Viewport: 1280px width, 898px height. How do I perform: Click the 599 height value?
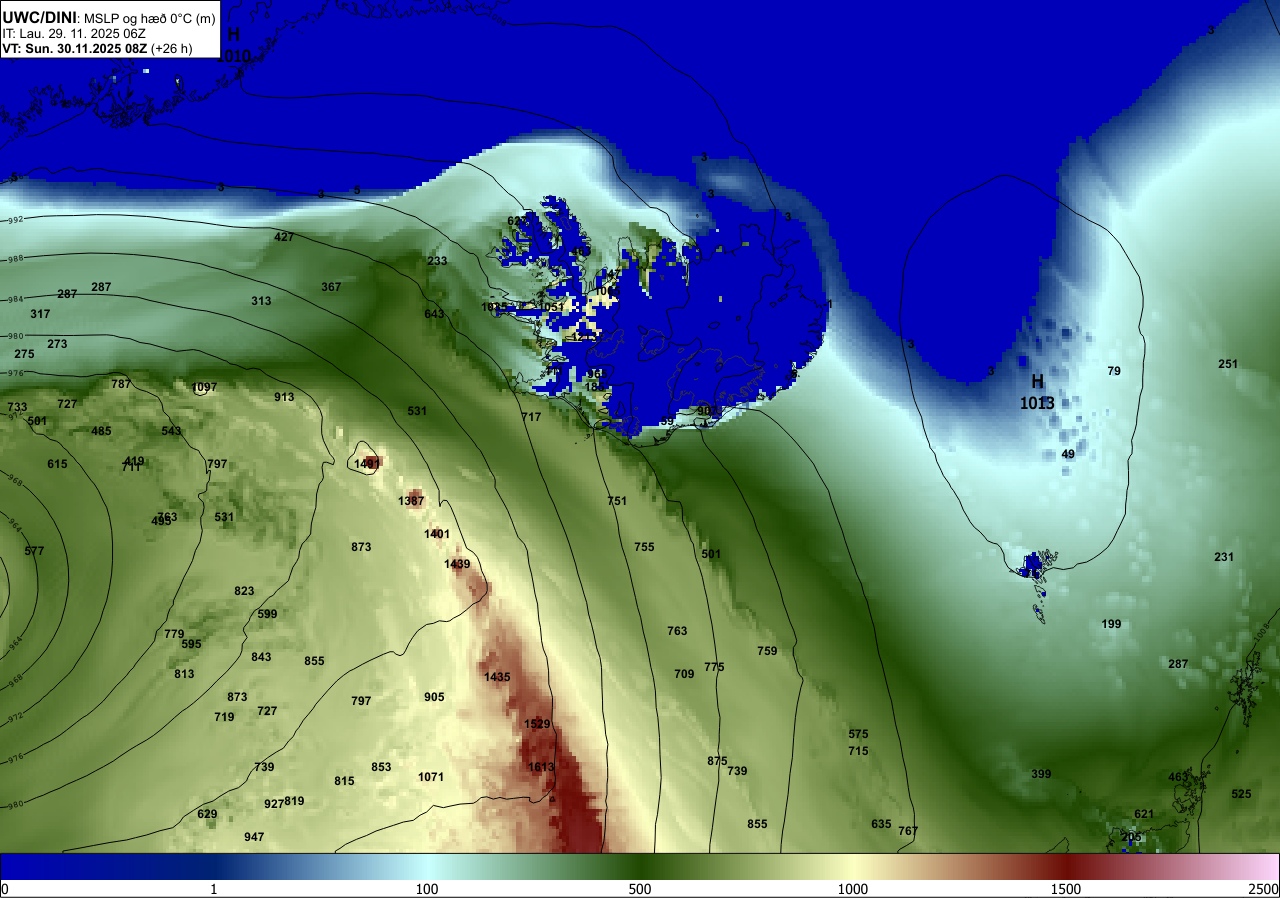267,614
